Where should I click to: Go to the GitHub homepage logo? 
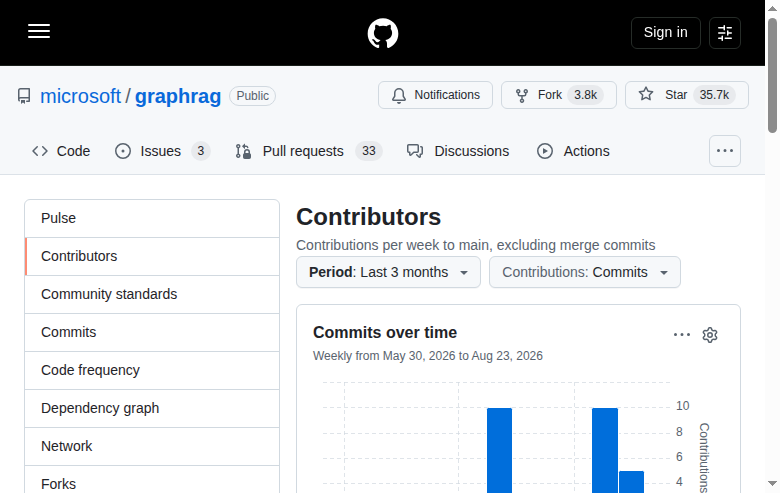click(x=383, y=33)
